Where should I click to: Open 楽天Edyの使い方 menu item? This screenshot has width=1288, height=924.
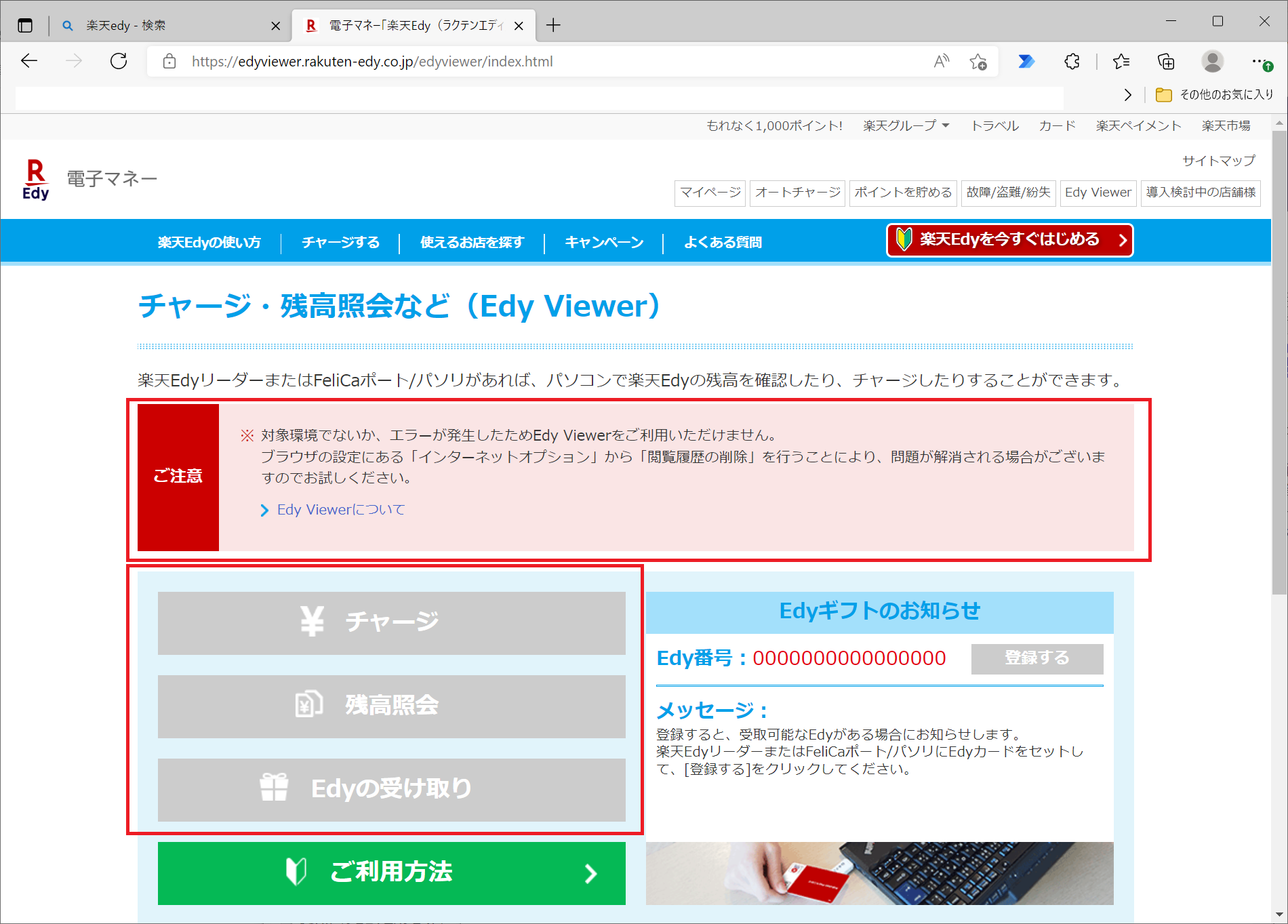coord(209,242)
